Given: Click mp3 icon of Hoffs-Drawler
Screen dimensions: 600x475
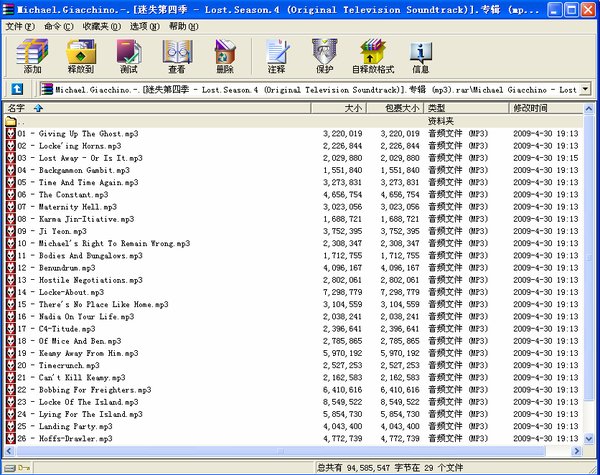Looking at the screenshot, I should pos(11,438).
